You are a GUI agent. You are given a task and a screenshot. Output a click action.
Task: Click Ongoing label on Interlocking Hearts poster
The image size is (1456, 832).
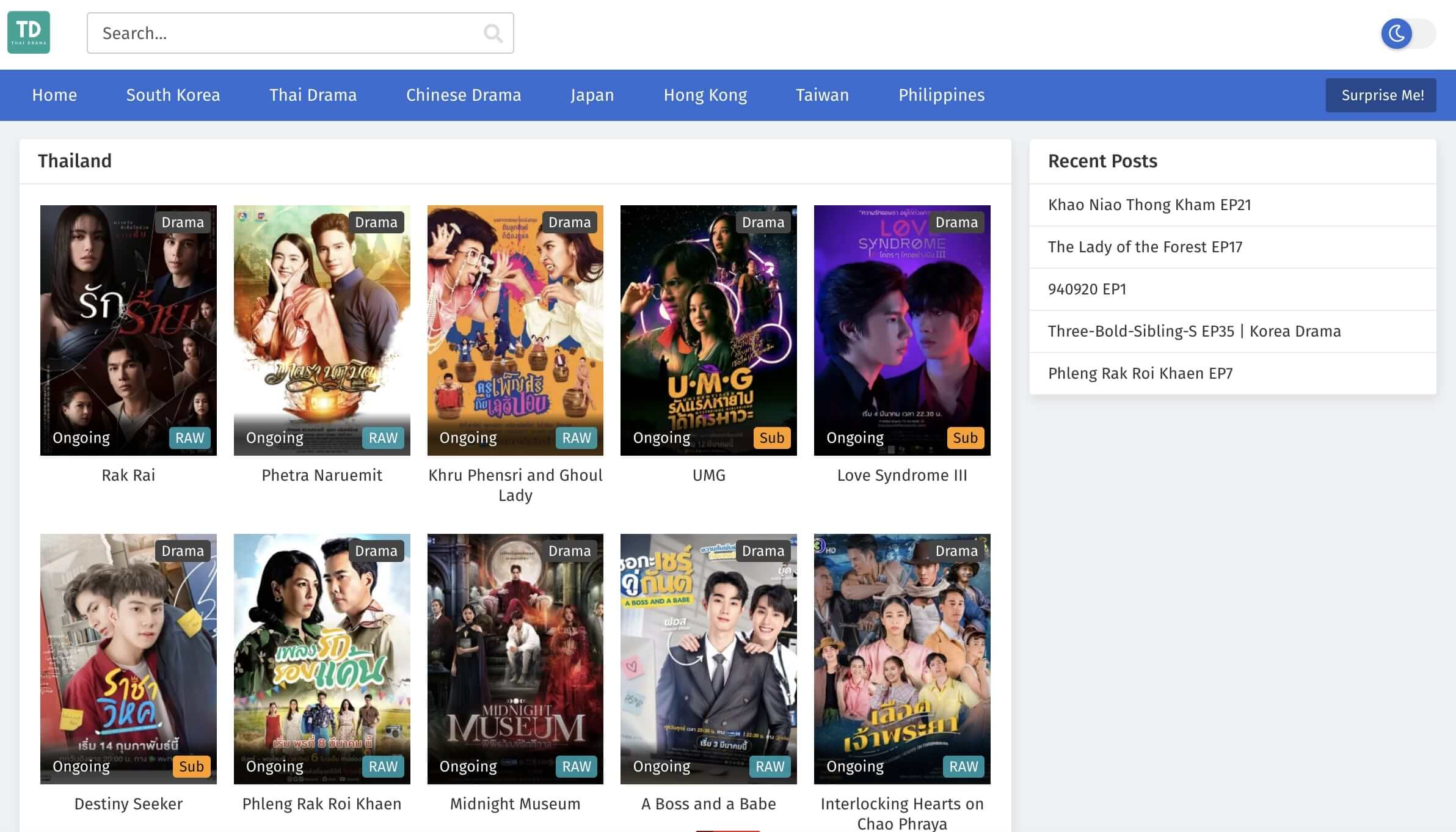[854, 767]
